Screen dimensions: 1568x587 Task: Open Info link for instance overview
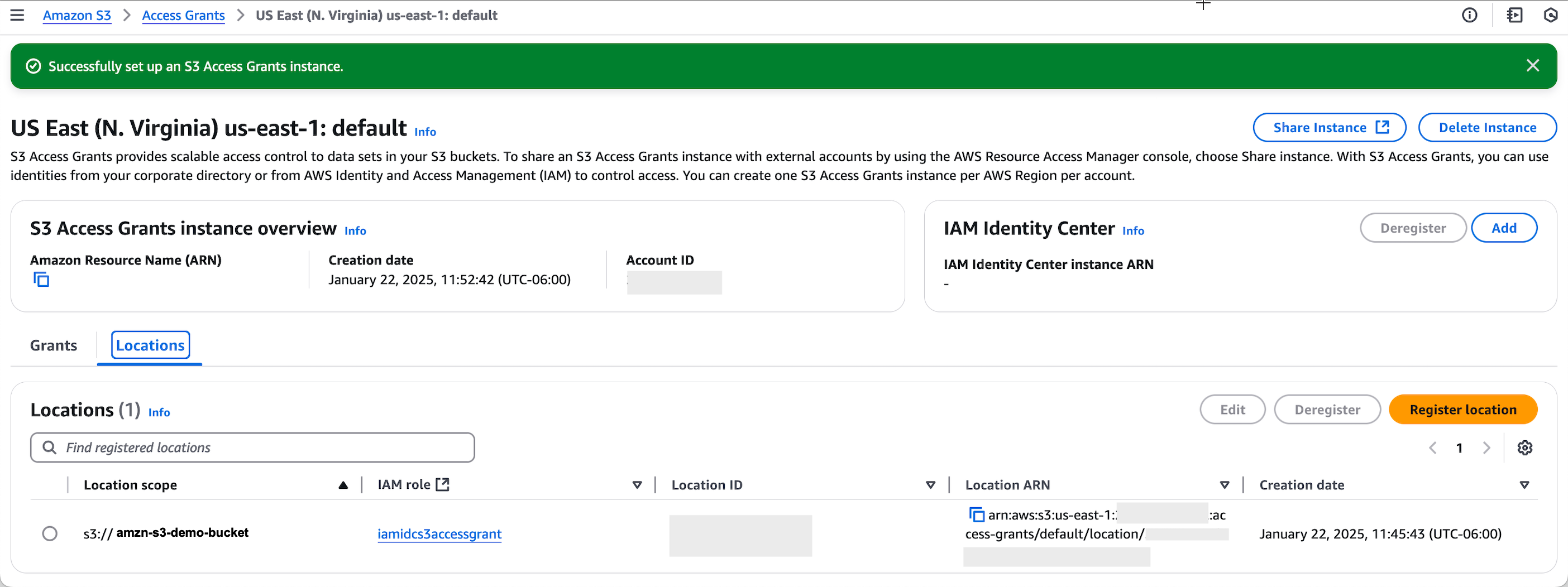click(x=356, y=230)
